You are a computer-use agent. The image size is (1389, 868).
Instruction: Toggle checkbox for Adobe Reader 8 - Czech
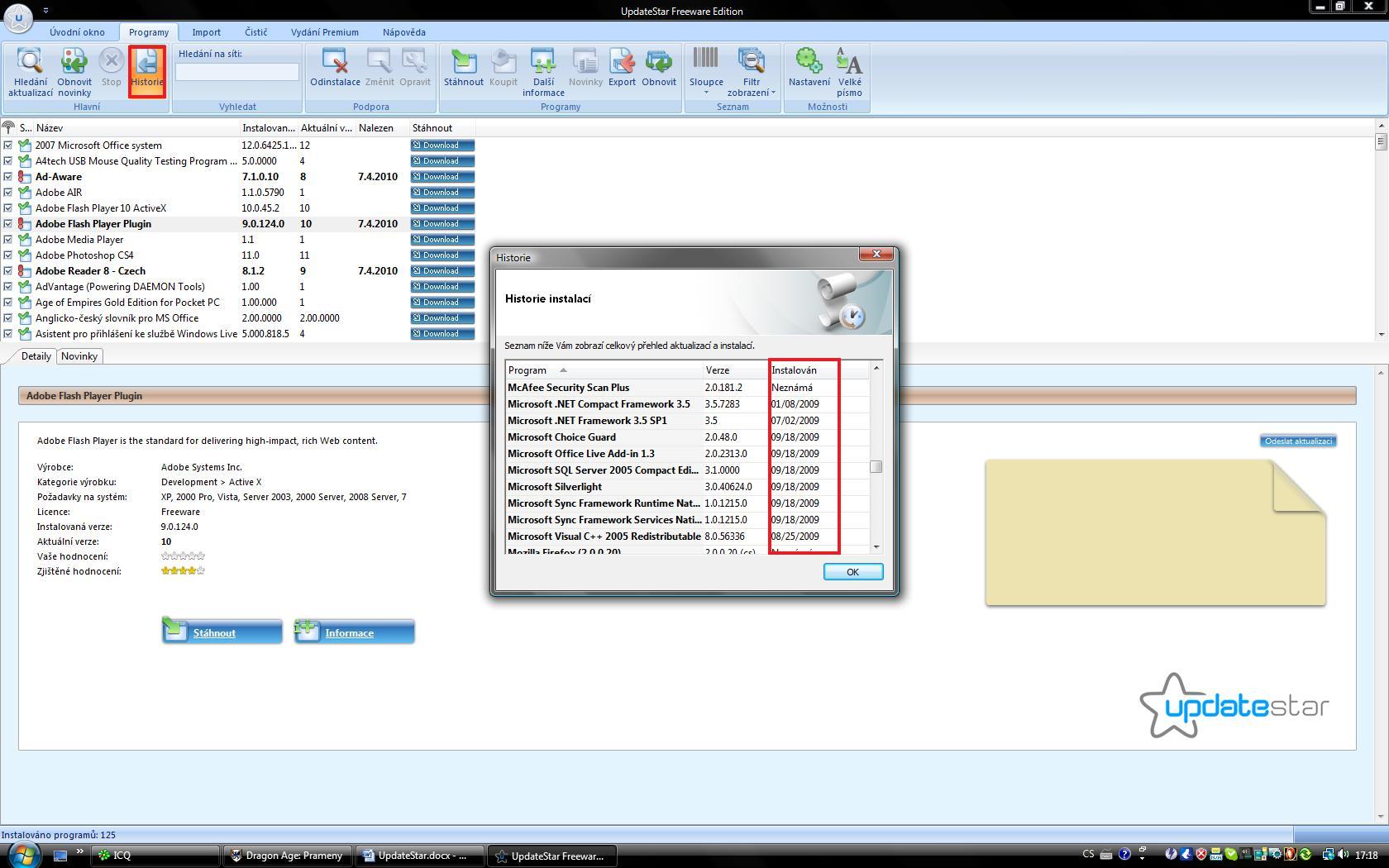pyautogui.click(x=8, y=271)
